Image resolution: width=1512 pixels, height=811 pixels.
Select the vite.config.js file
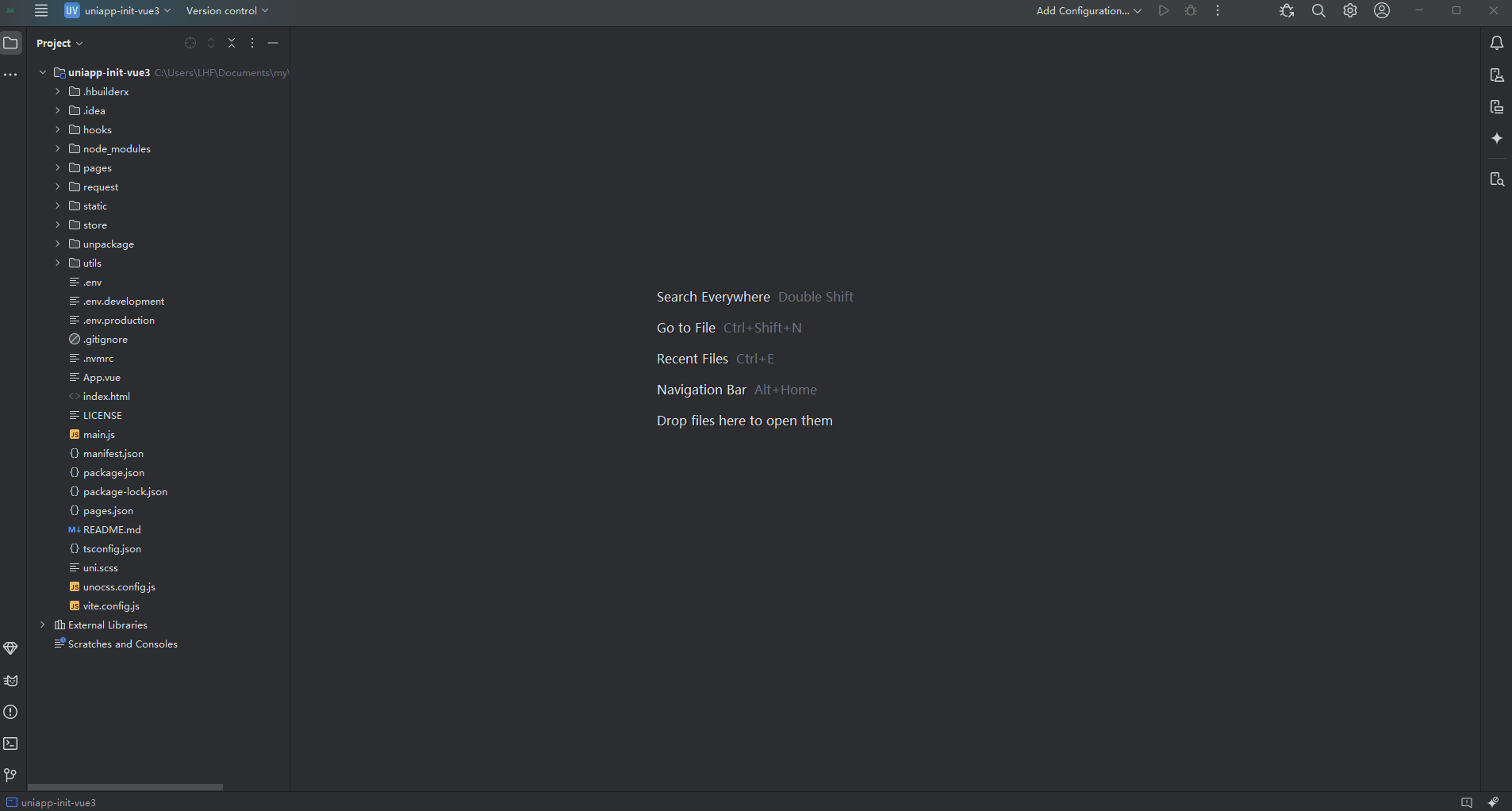point(111,605)
